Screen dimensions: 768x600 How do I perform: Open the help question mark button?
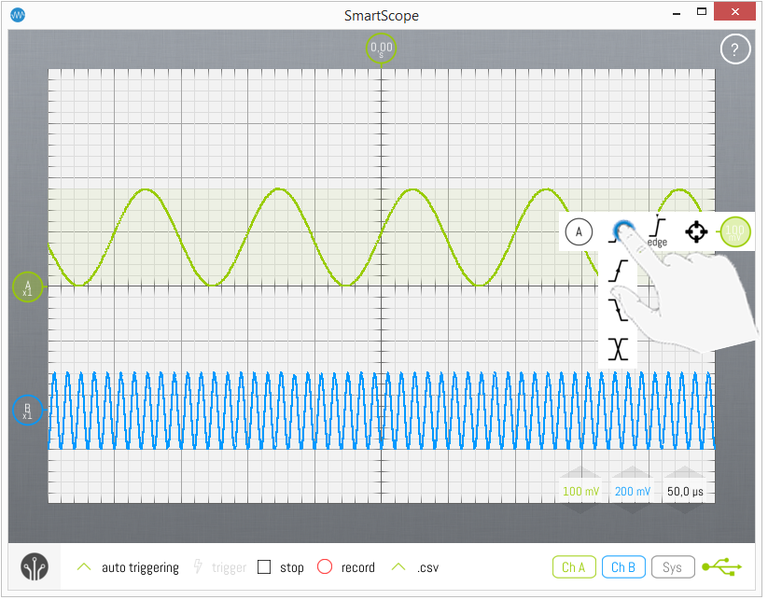pos(735,49)
